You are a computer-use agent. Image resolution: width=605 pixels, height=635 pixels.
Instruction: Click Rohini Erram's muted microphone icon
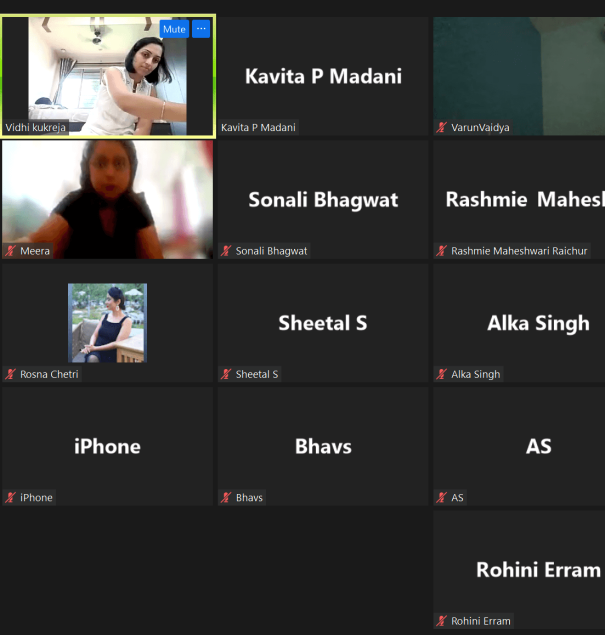coord(441,621)
